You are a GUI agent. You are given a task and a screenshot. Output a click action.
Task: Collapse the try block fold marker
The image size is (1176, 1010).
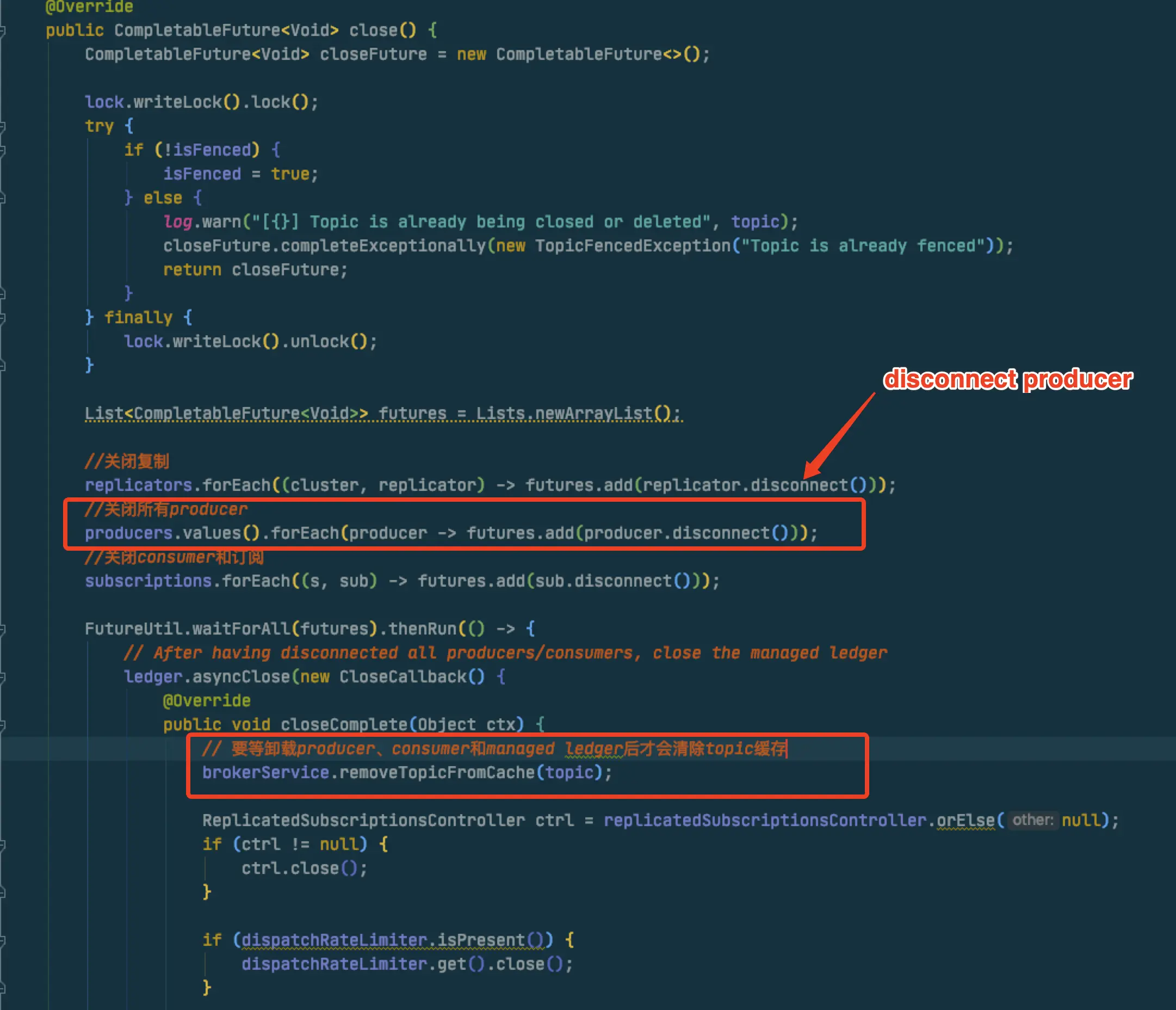[2, 126]
